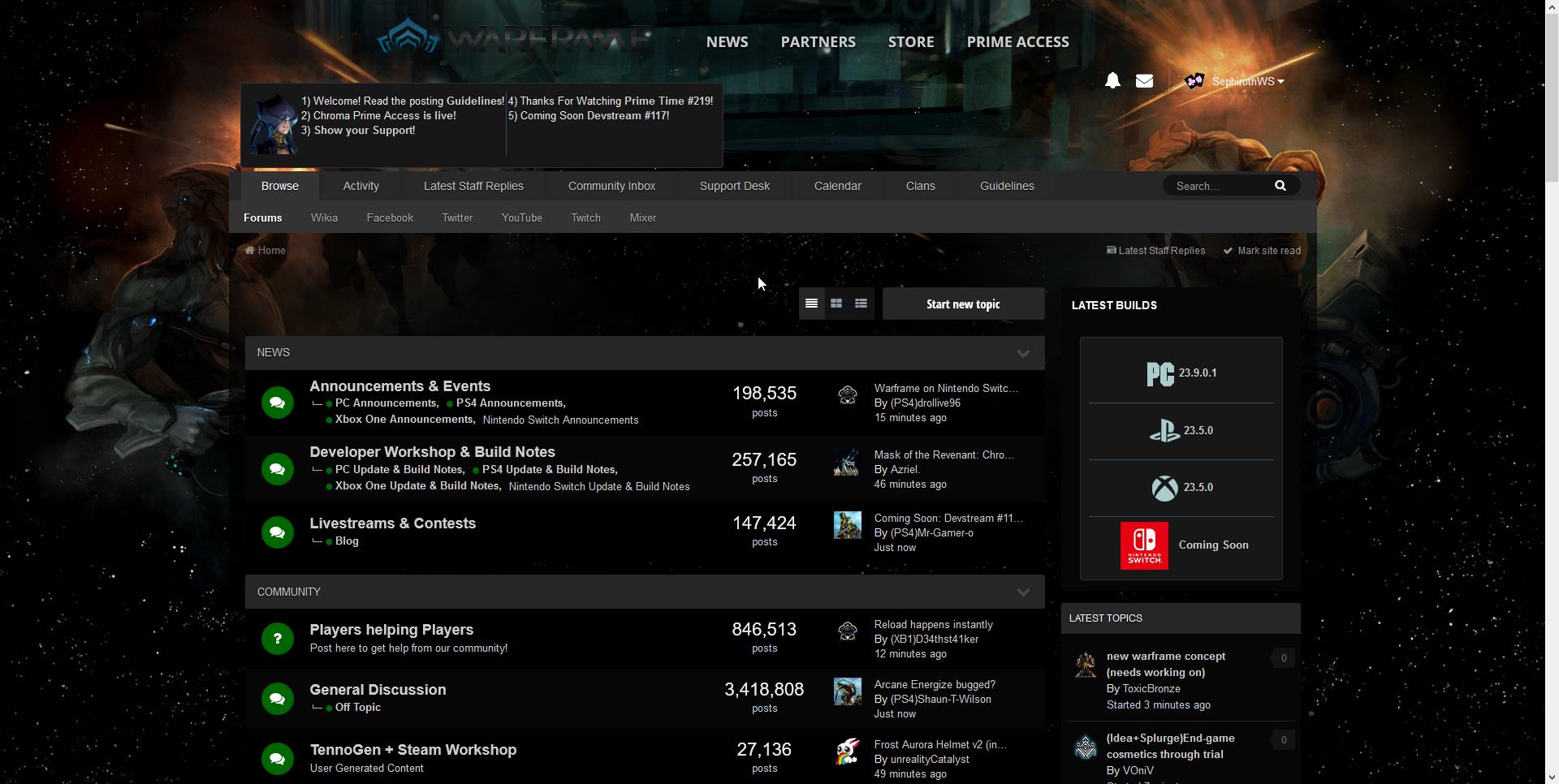The width and height of the screenshot is (1559, 784).
Task: Open the PARTNERS top menu
Action: point(818,41)
